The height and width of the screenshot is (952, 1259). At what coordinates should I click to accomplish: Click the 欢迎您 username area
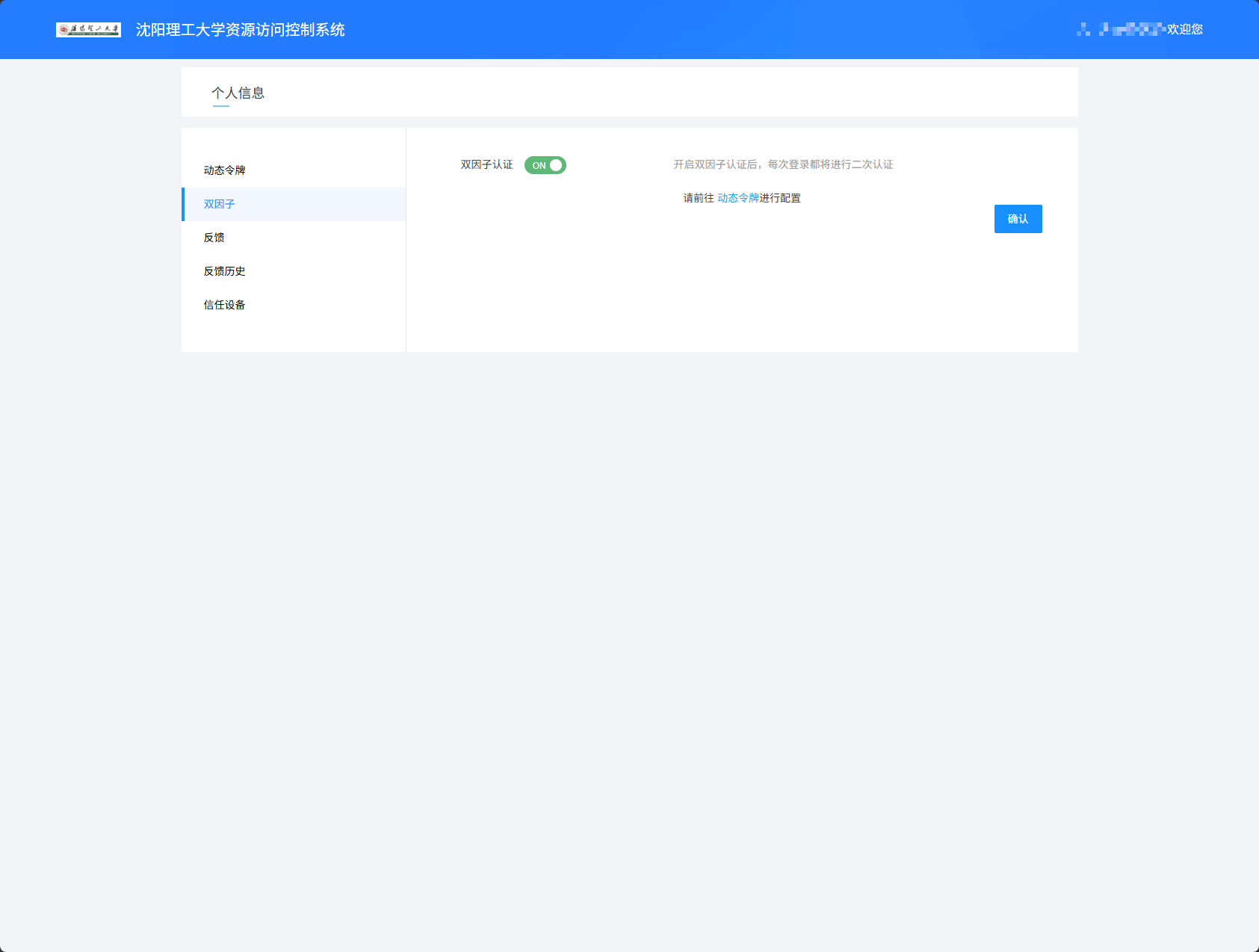(x=1139, y=29)
